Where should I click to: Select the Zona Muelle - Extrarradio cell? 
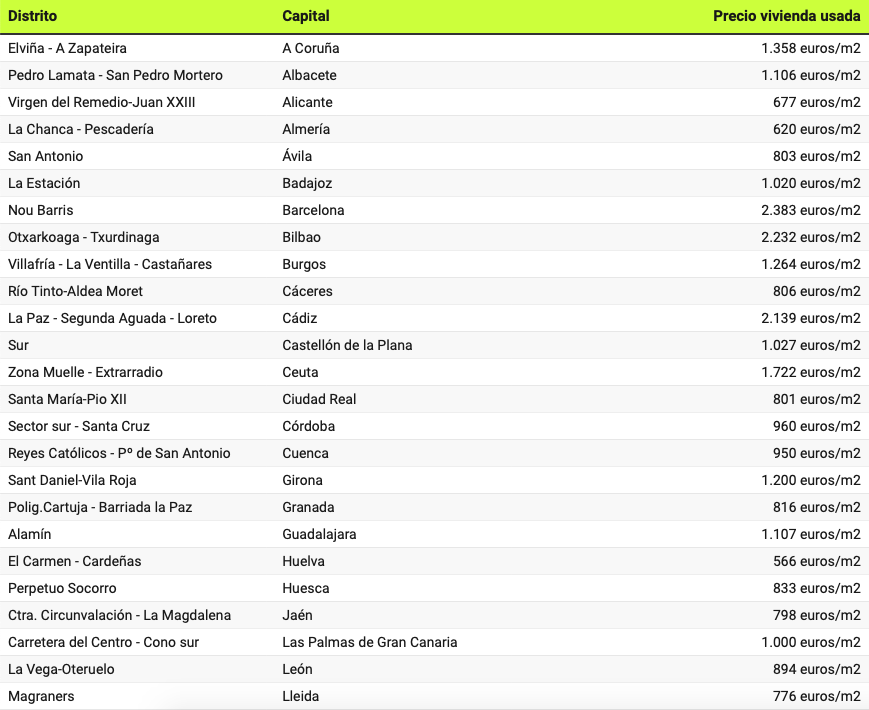click(85, 372)
